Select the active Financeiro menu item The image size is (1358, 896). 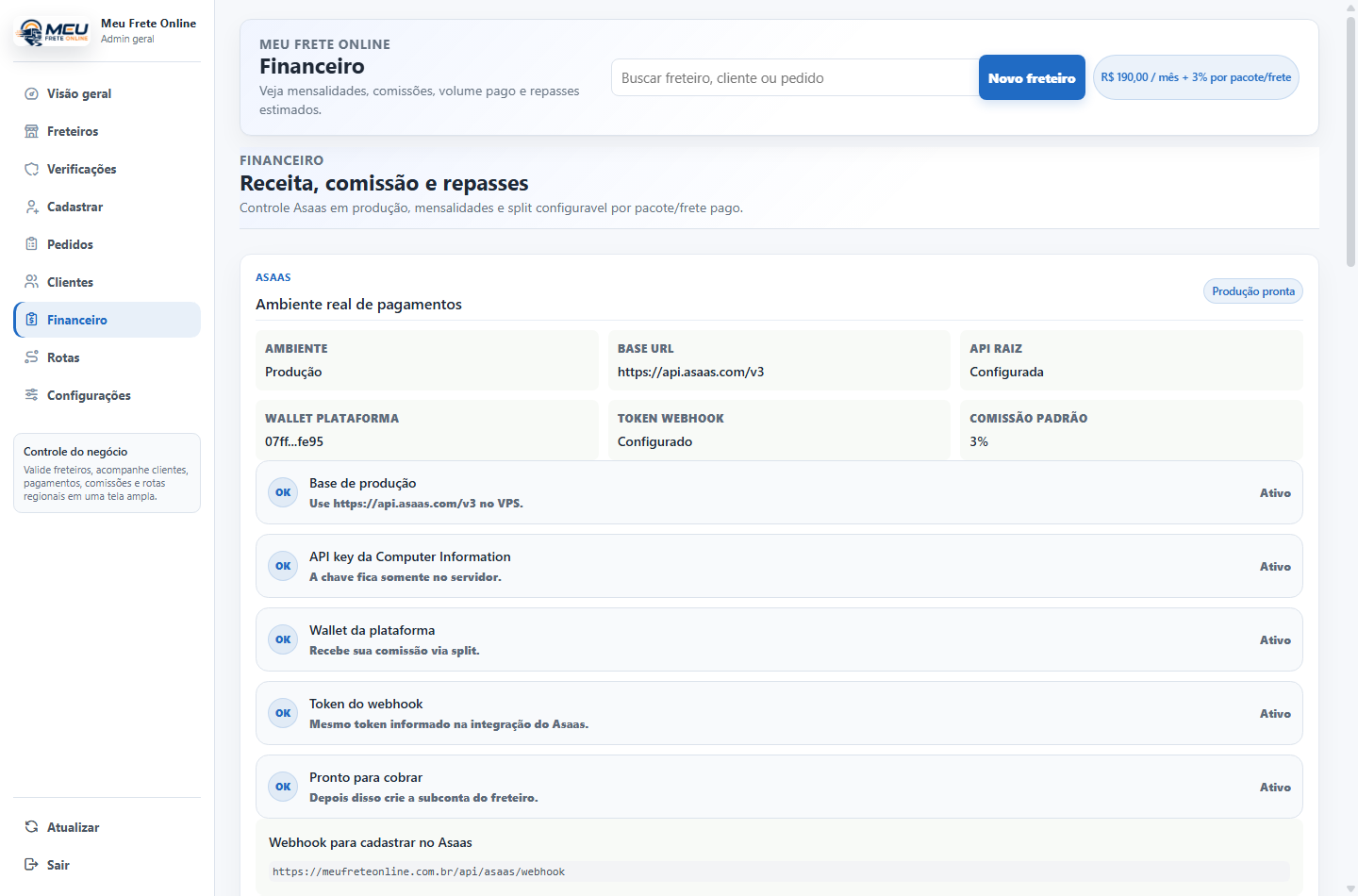(108, 320)
